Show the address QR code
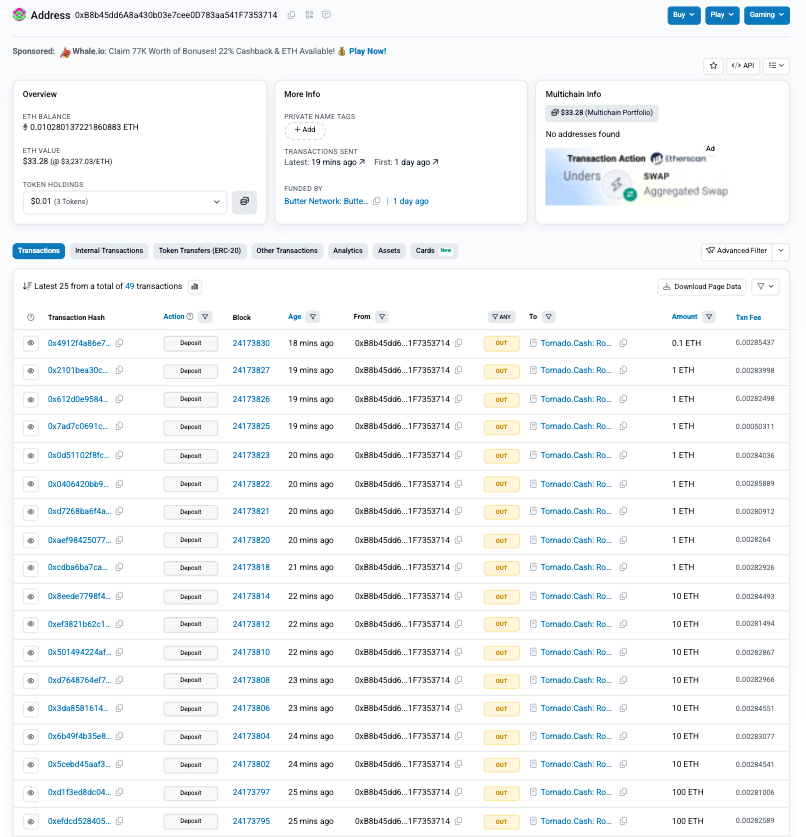Screen dimensions: 806x837 [309, 15]
